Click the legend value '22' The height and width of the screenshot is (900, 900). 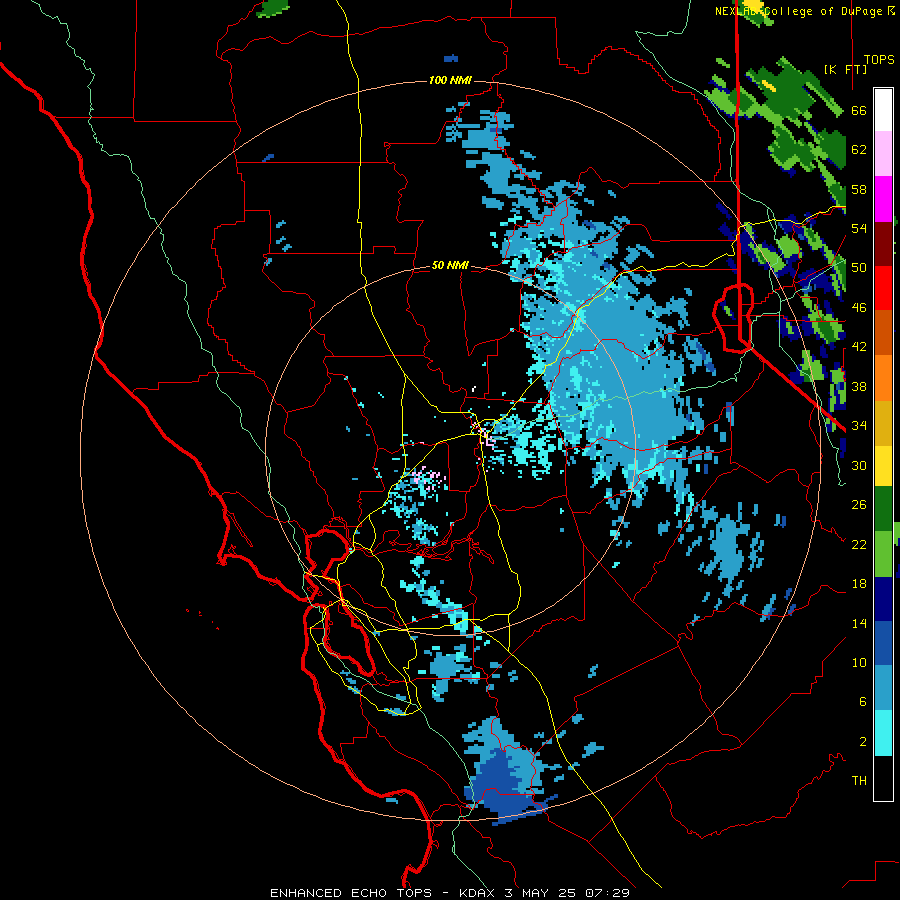(x=859, y=544)
